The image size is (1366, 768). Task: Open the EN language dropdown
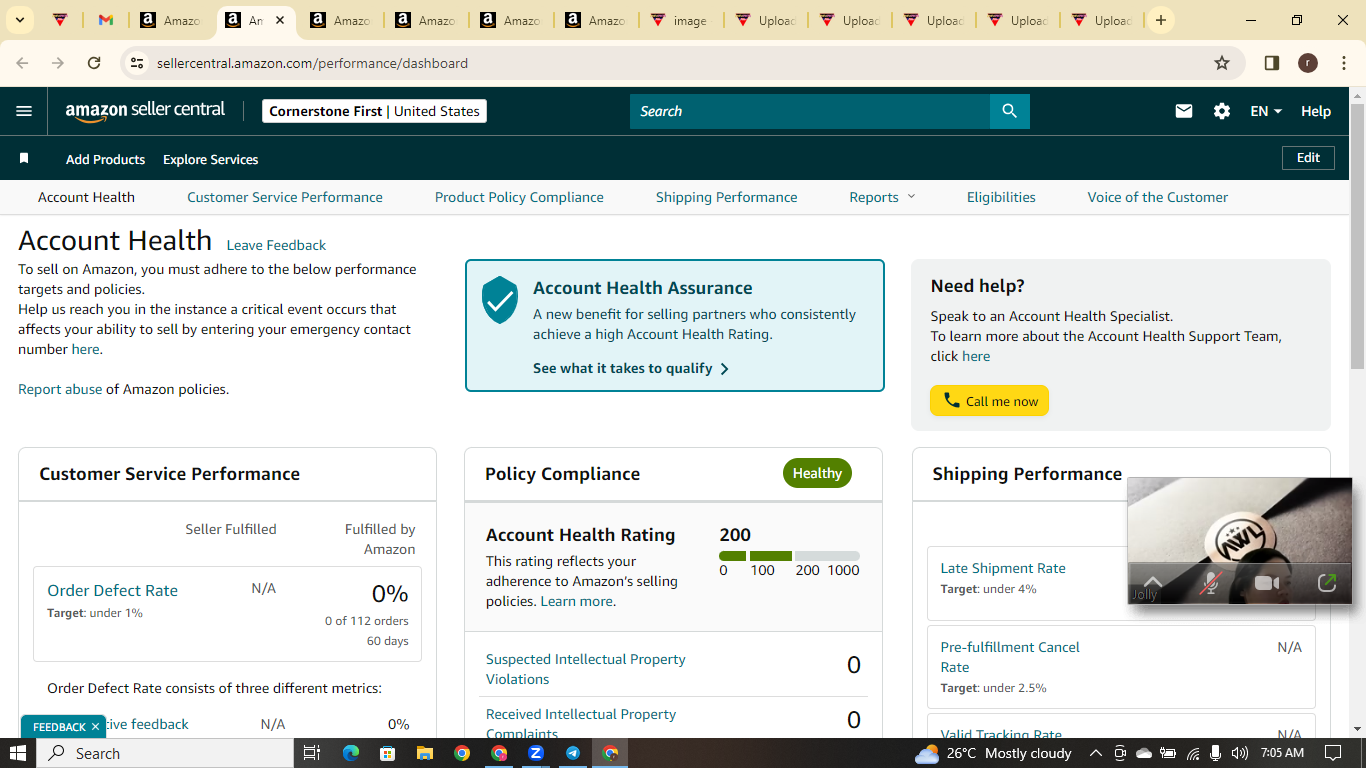point(1266,111)
